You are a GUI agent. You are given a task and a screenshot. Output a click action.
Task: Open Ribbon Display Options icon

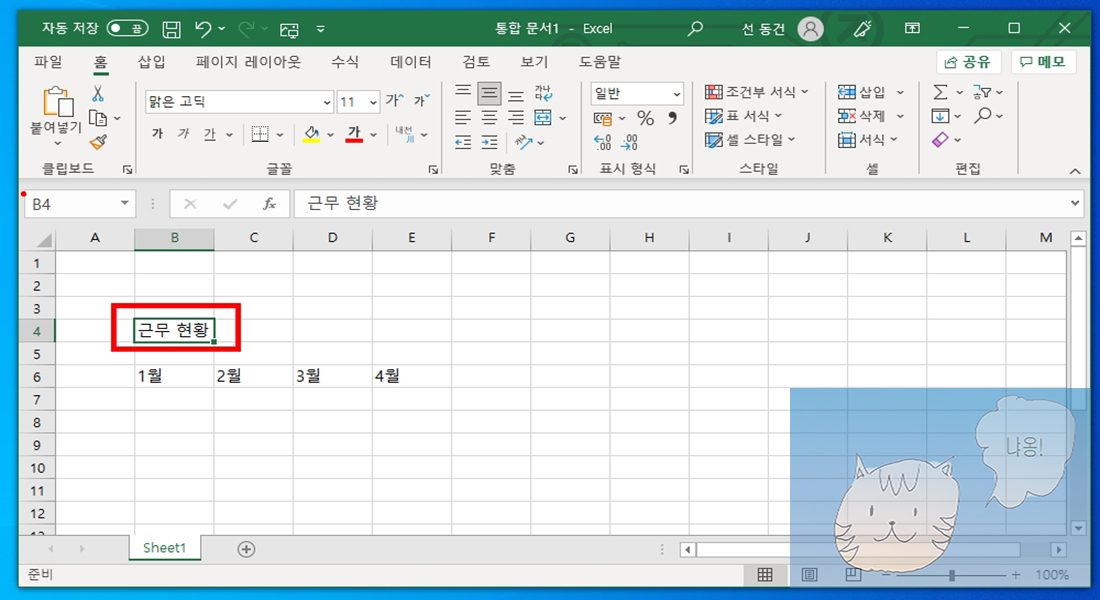(x=912, y=28)
